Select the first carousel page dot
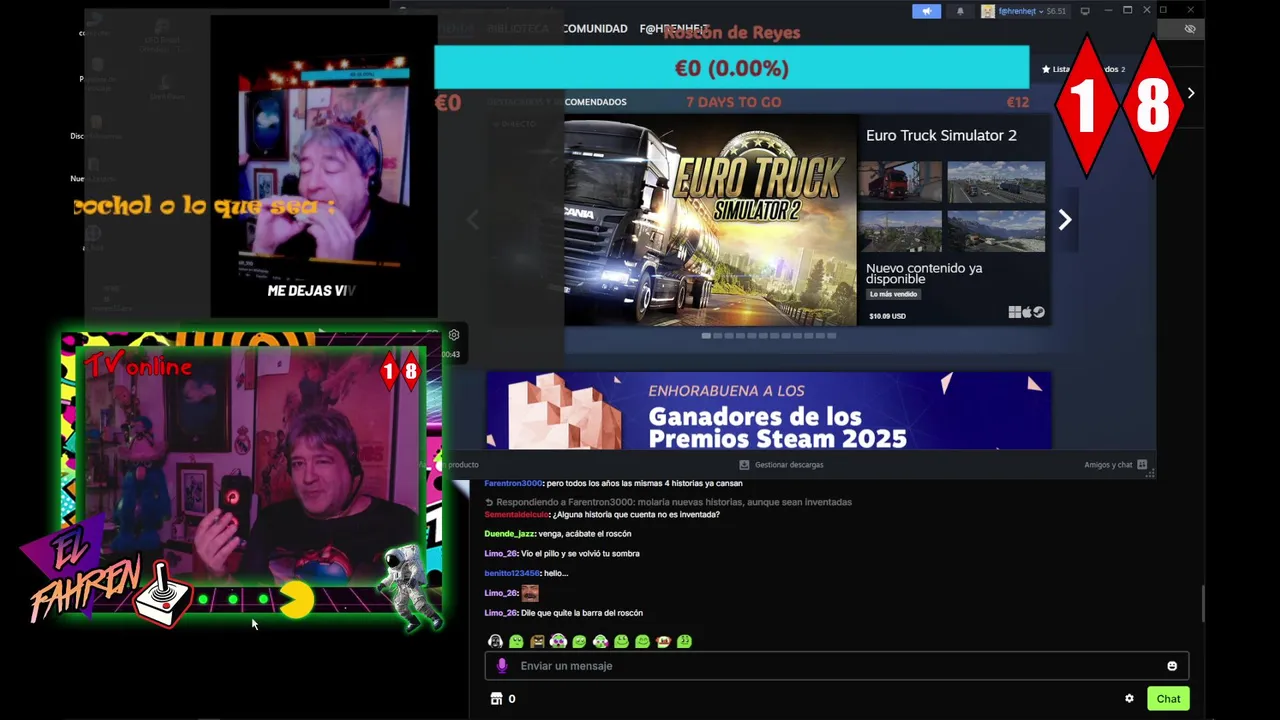 pos(706,336)
